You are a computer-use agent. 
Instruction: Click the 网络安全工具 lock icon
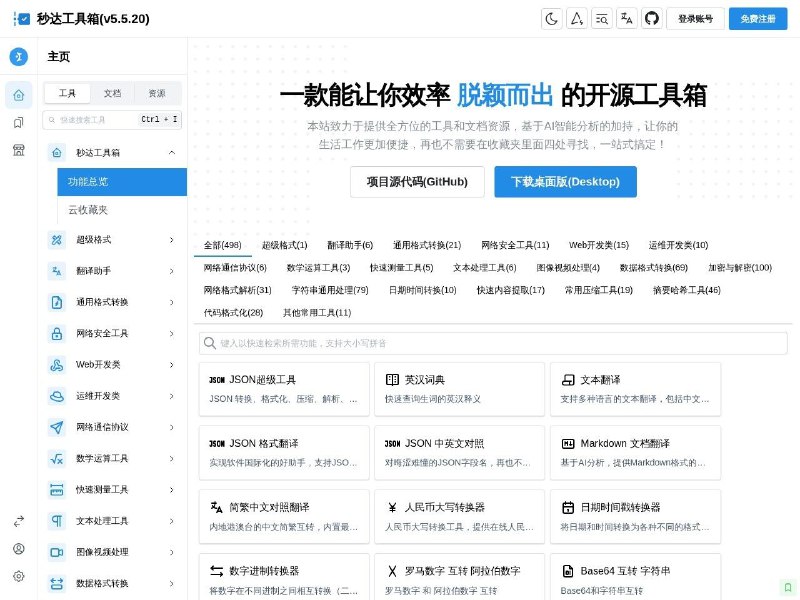(57, 334)
